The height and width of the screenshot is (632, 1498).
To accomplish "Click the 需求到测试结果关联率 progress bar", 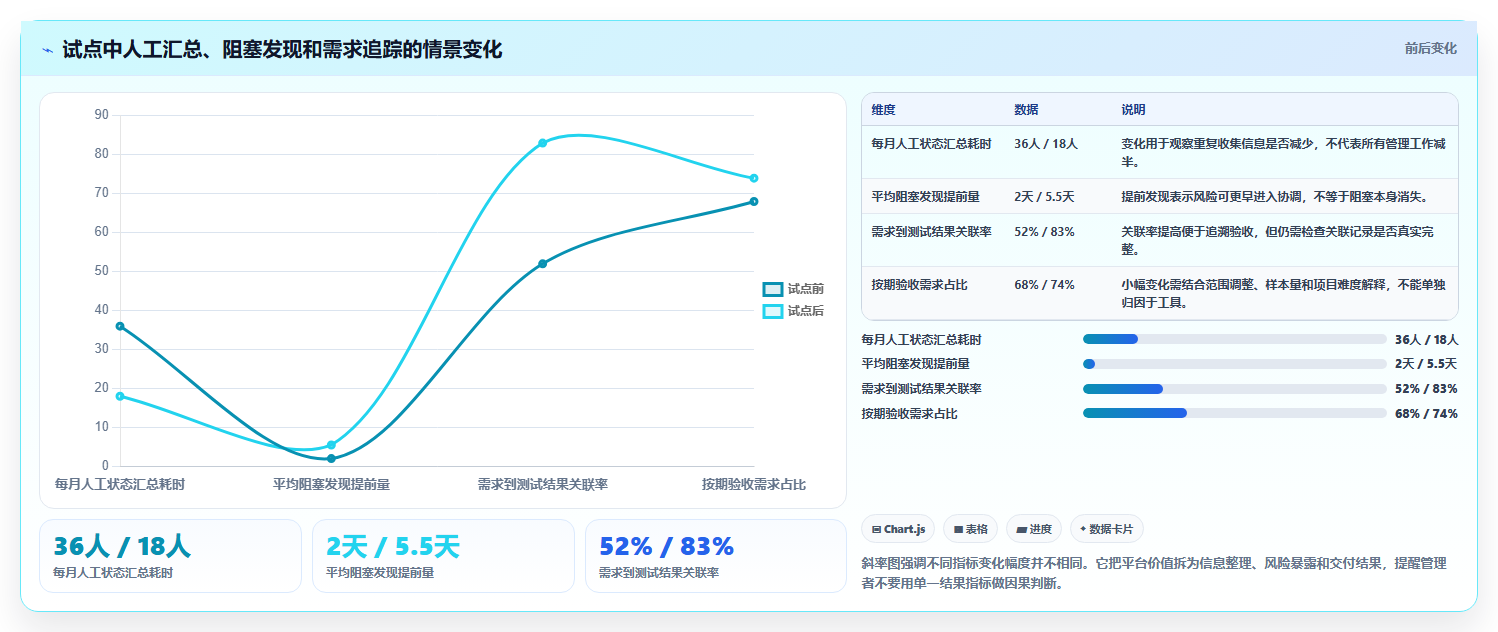I will [x=1234, y=388].
